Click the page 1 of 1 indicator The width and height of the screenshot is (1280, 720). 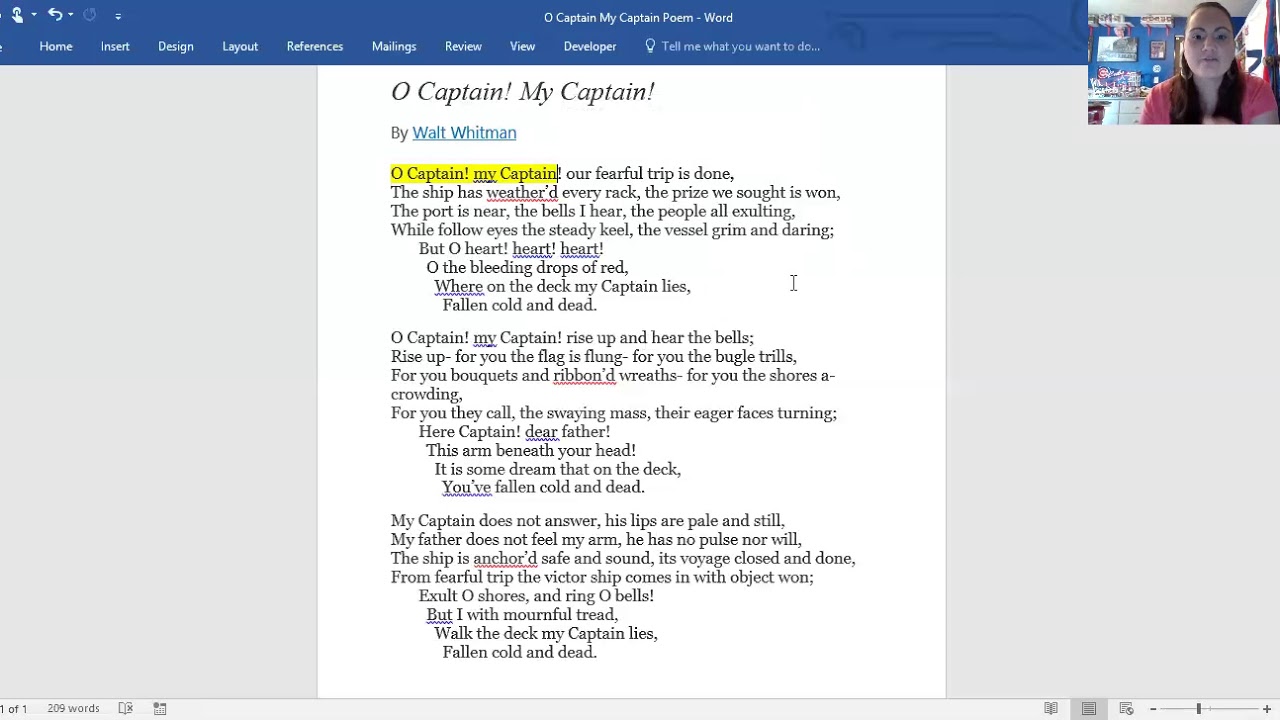(x=14, y=708)
